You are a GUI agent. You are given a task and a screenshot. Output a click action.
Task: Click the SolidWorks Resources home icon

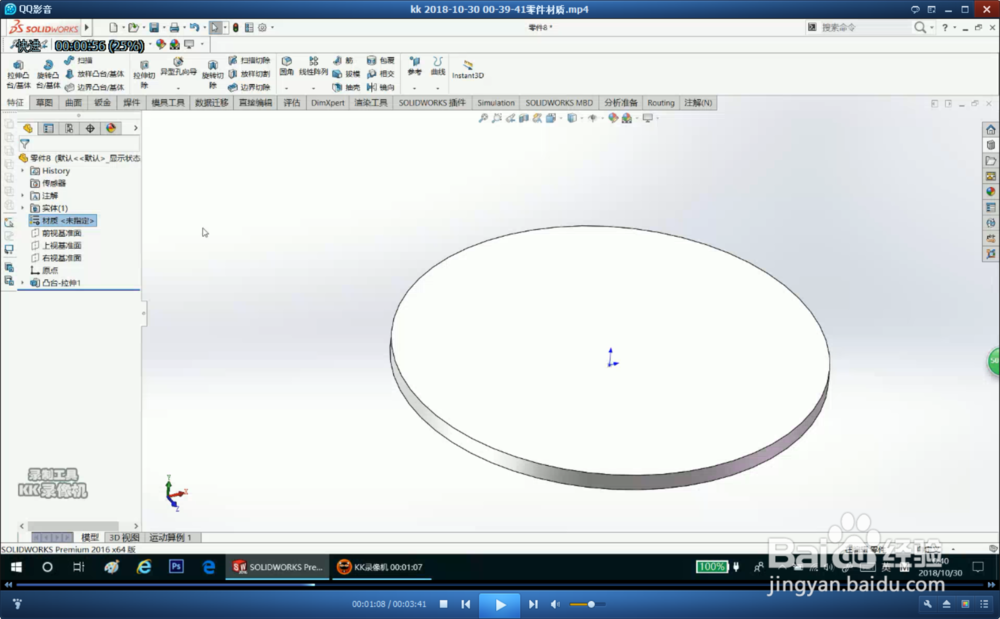[x=990, y=129]
